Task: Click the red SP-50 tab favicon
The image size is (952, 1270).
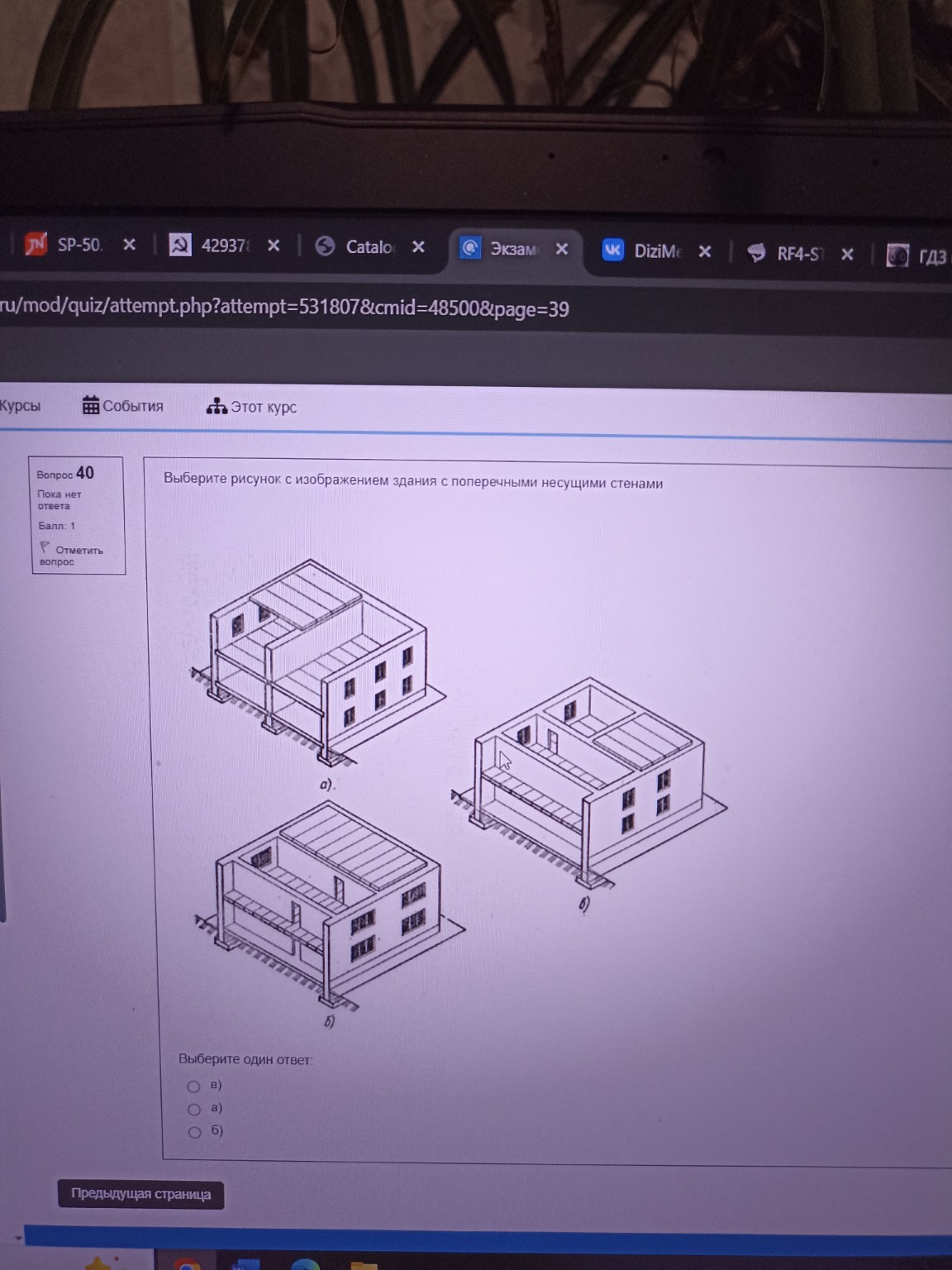Action: (x=36, y=244)
